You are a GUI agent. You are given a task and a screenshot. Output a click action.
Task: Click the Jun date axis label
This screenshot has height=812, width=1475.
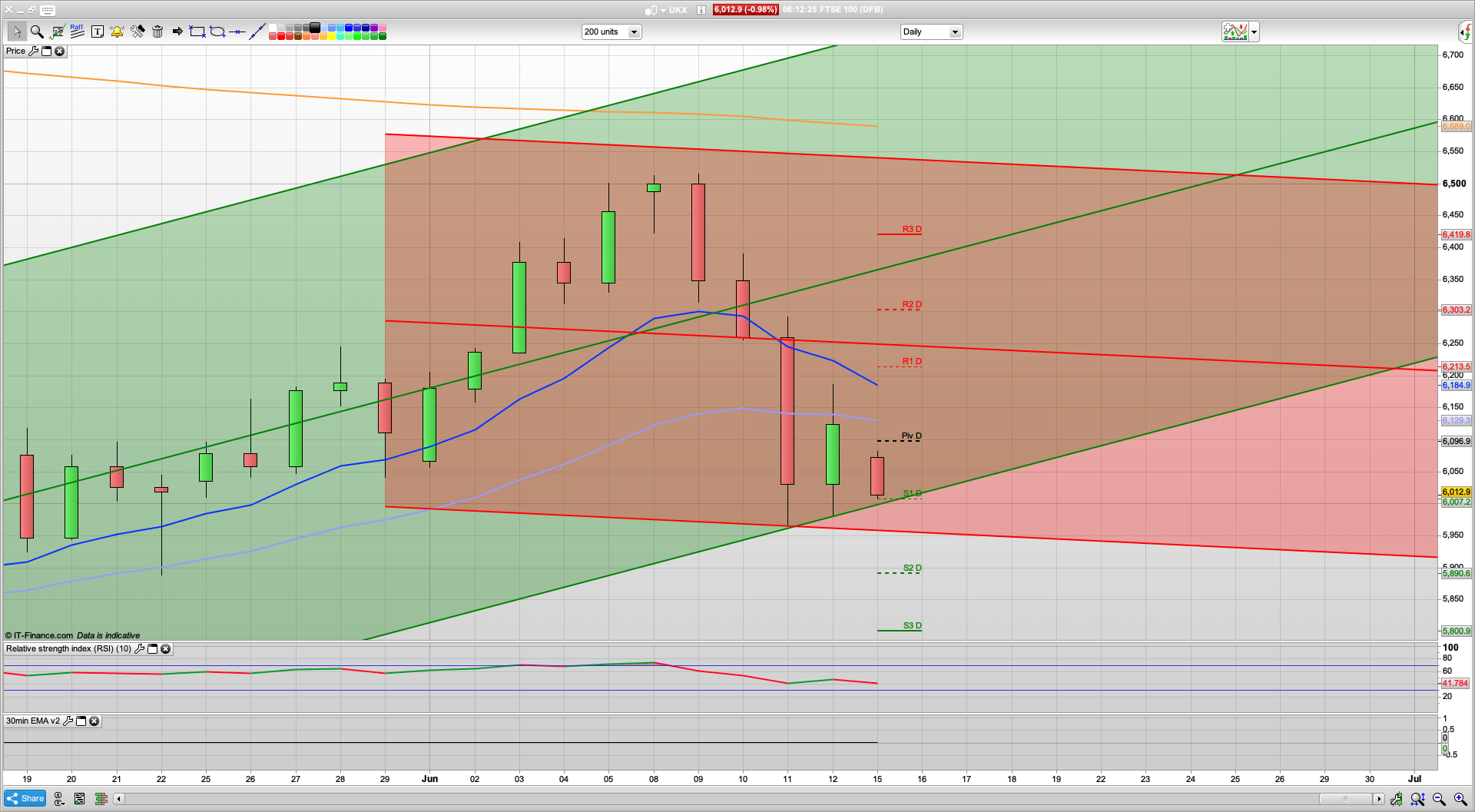tap(429, 779)
